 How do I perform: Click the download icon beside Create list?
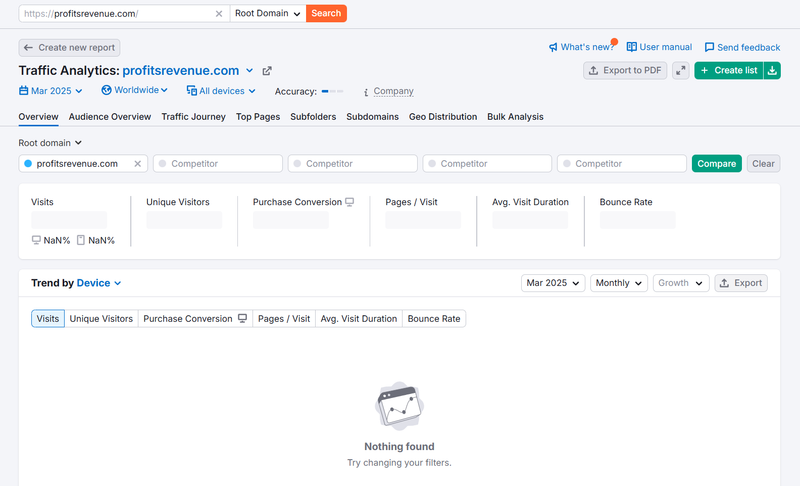click(772, 70)
